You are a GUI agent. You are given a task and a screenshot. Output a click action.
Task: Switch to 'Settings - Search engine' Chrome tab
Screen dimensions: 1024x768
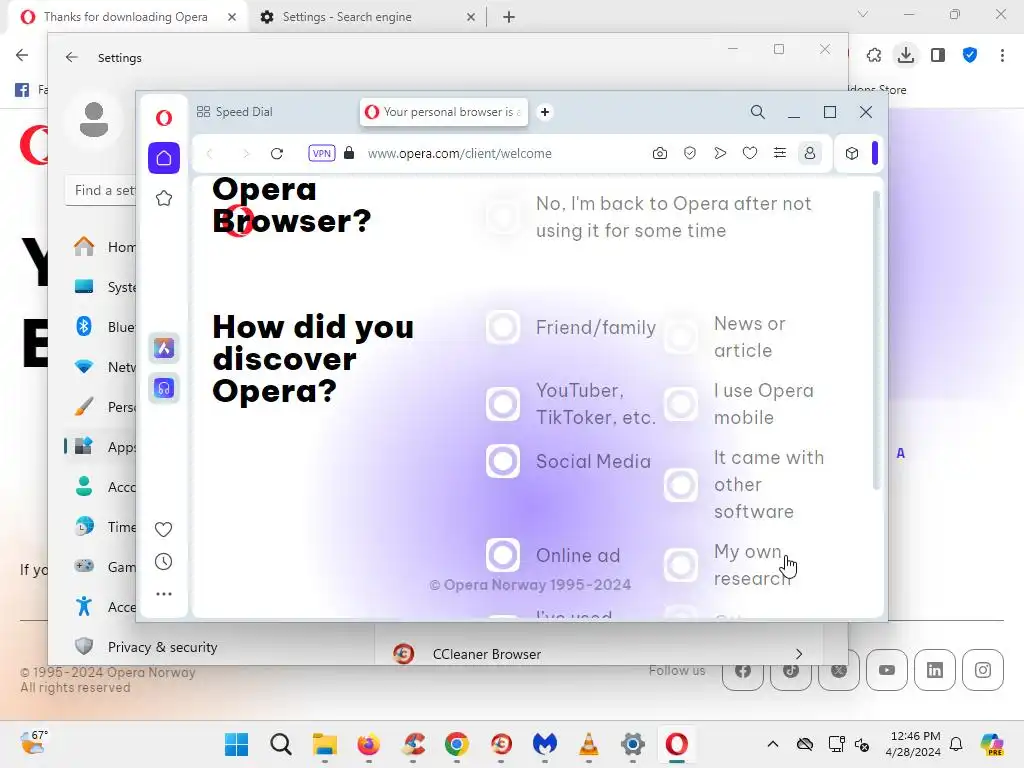click(346, 17)
